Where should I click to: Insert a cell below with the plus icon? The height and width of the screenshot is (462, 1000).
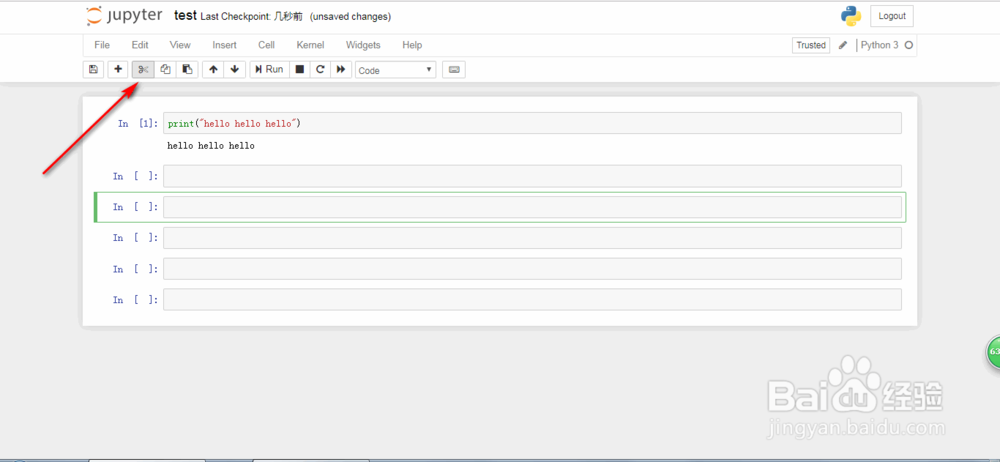click(x=118, y=70)
